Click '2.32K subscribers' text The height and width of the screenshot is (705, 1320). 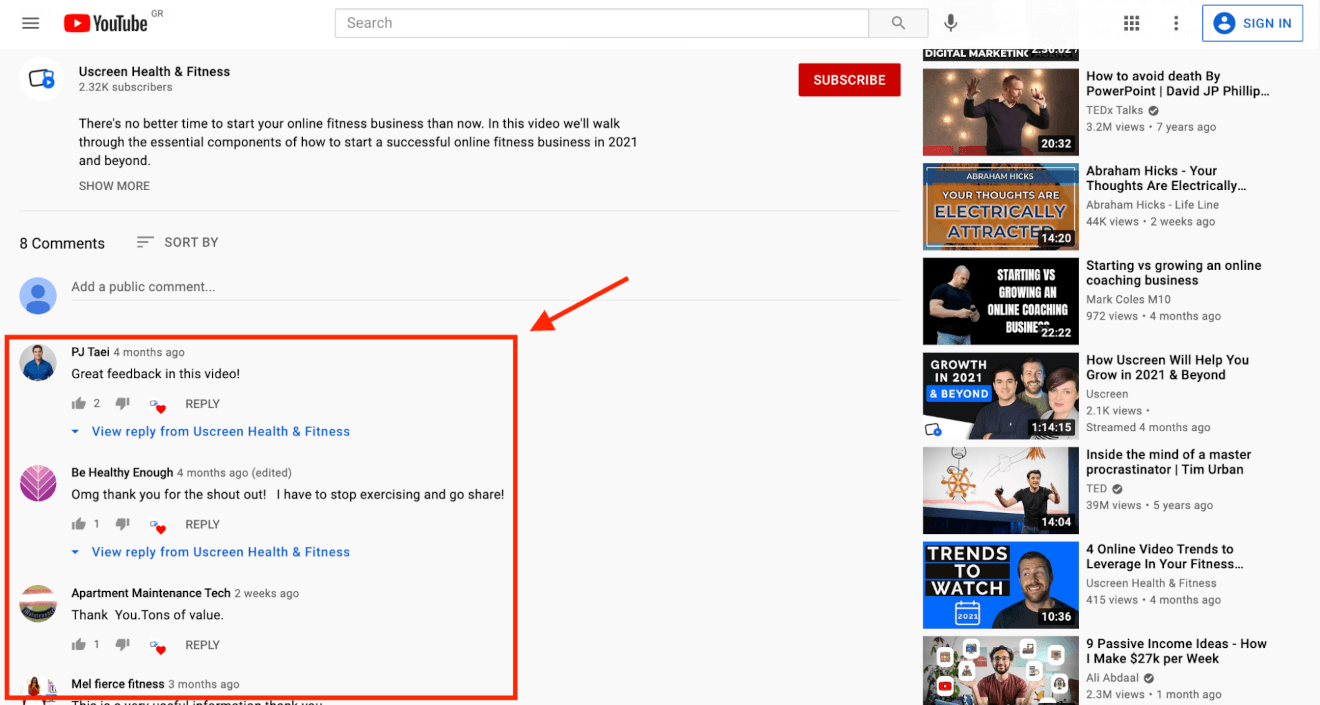click(x=126, y=87)
